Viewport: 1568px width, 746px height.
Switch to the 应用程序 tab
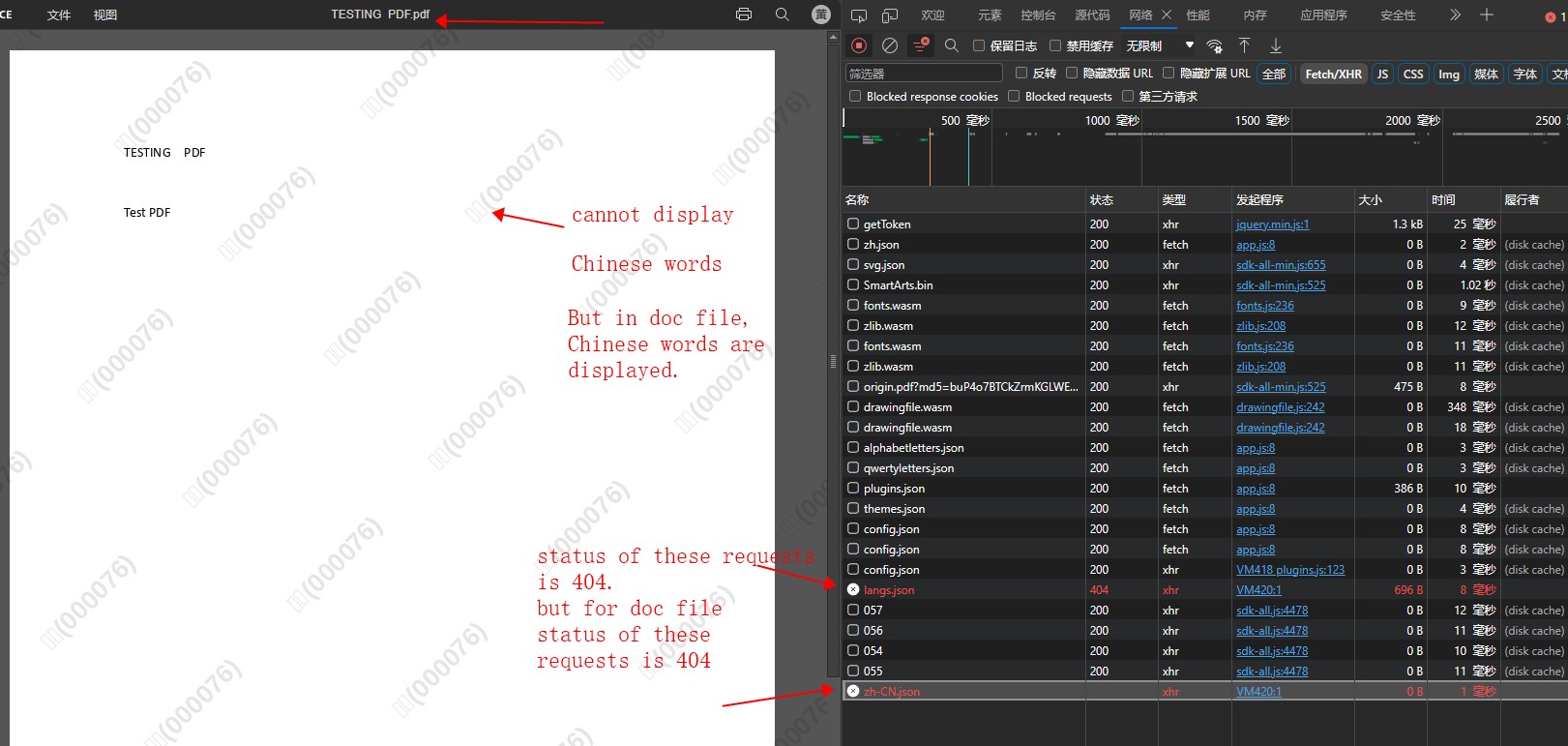click(1324, 15)
